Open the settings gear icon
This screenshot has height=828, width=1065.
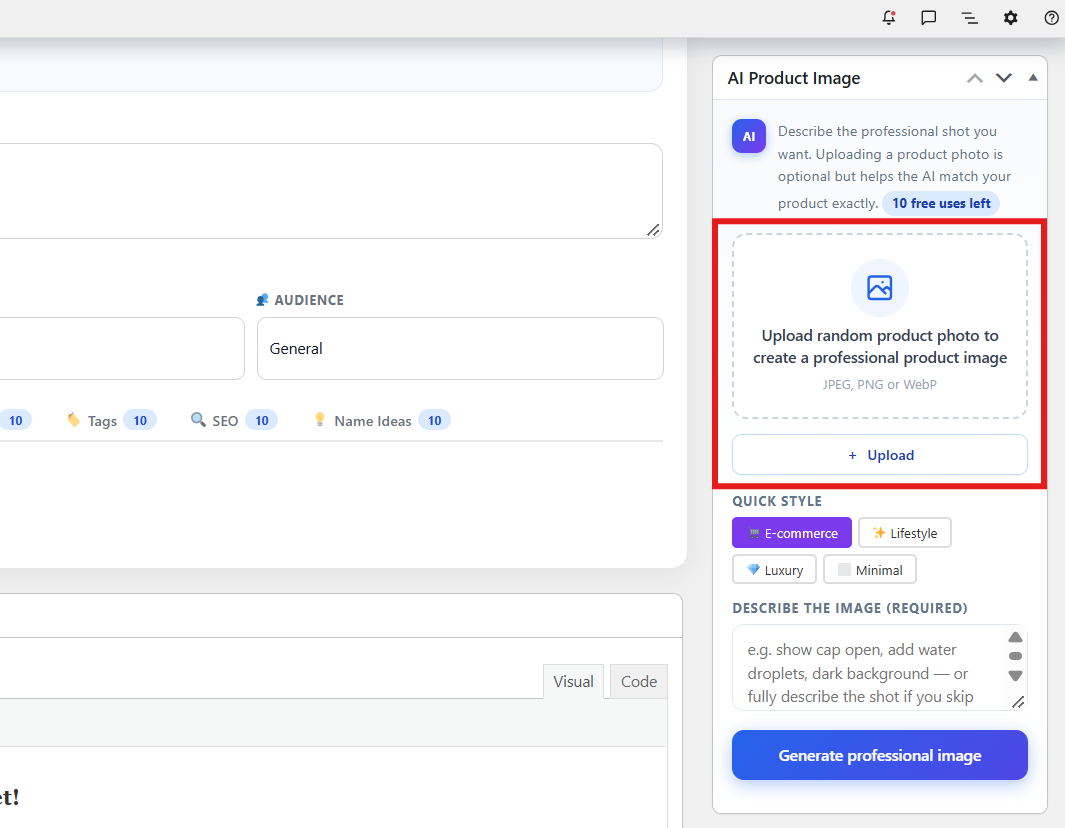pos(1011,18)
